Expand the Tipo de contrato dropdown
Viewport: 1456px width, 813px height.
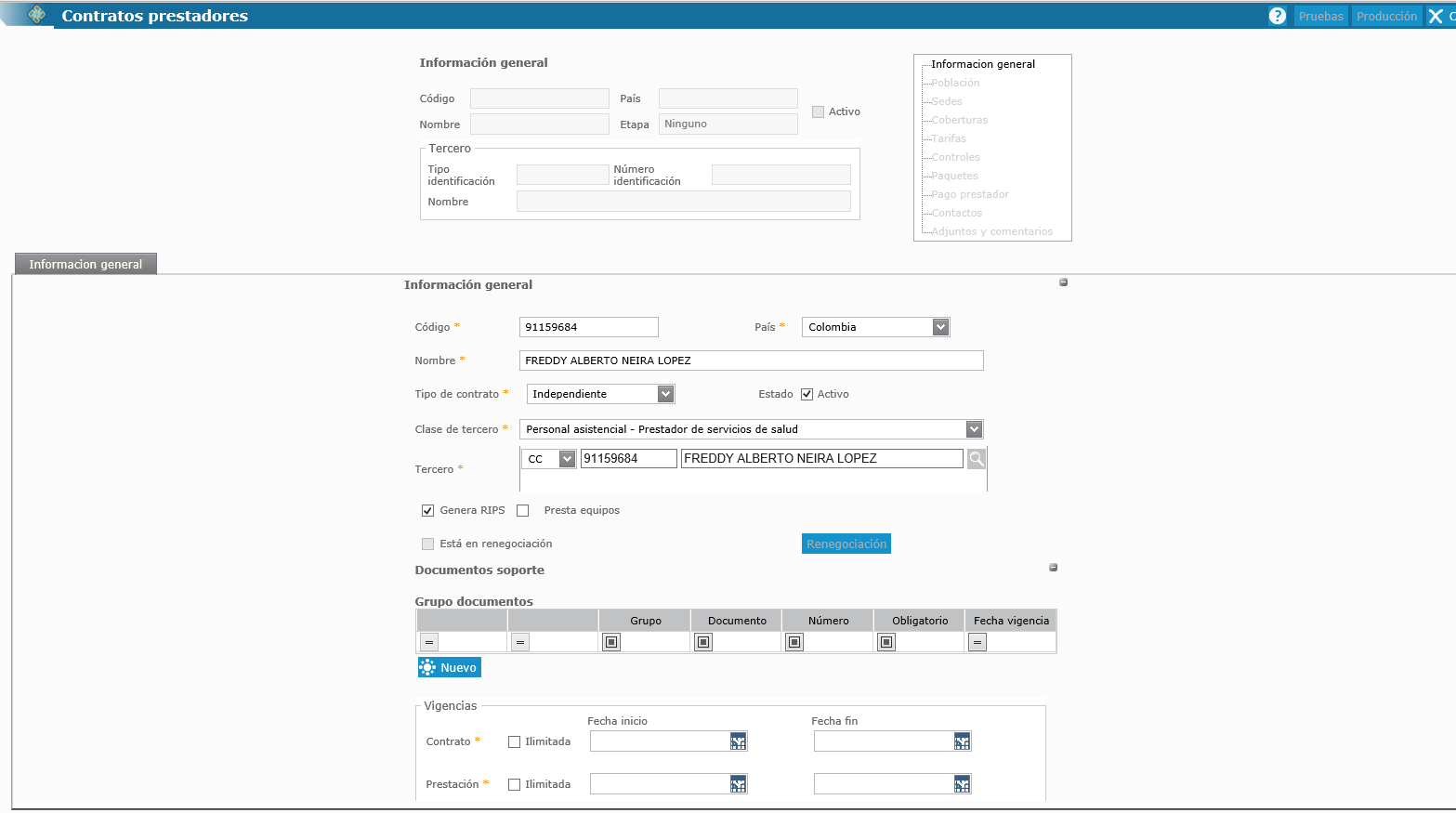pos(665,394)
